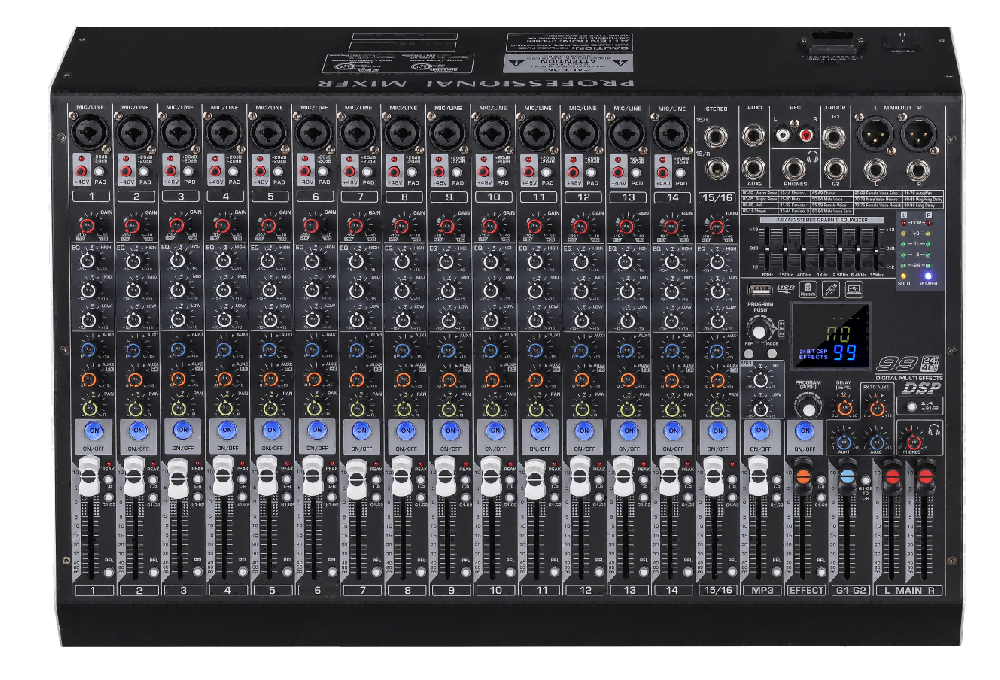1000x680 pixels.
Task: Click the headphone PHONES level red knob
Action: [x=912, y=441]
